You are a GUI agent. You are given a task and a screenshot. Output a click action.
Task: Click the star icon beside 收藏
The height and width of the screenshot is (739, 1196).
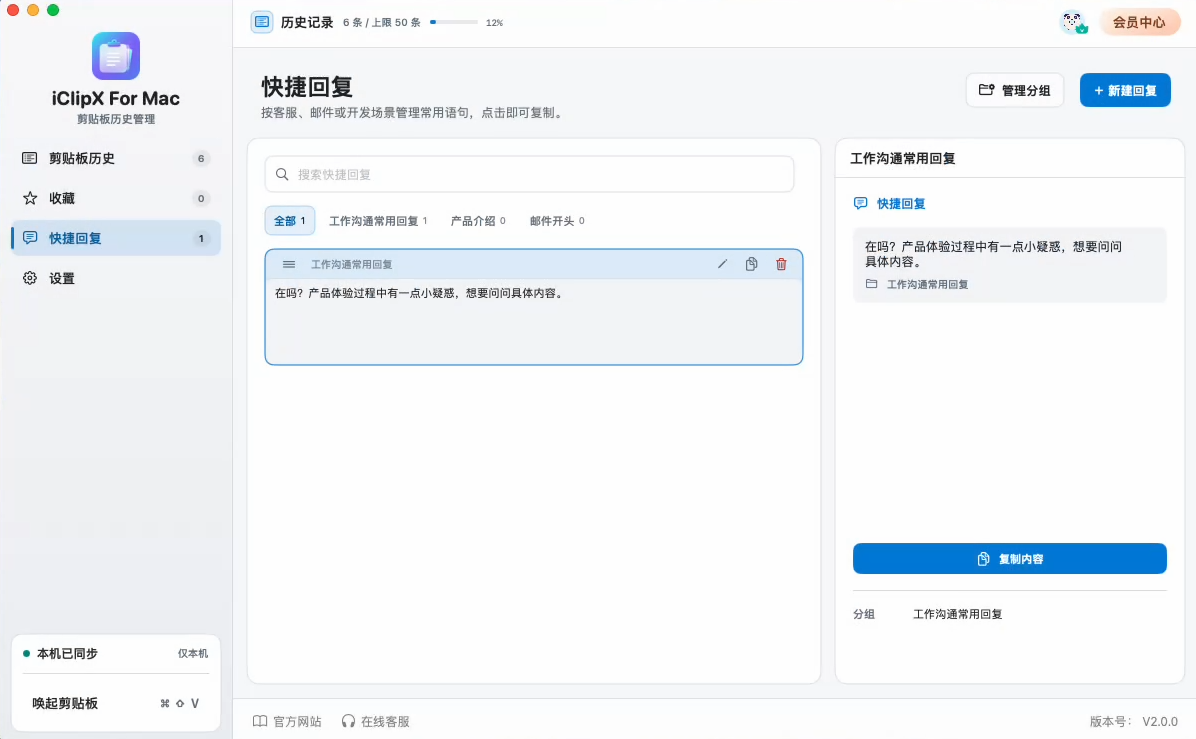tap(30, 198)
